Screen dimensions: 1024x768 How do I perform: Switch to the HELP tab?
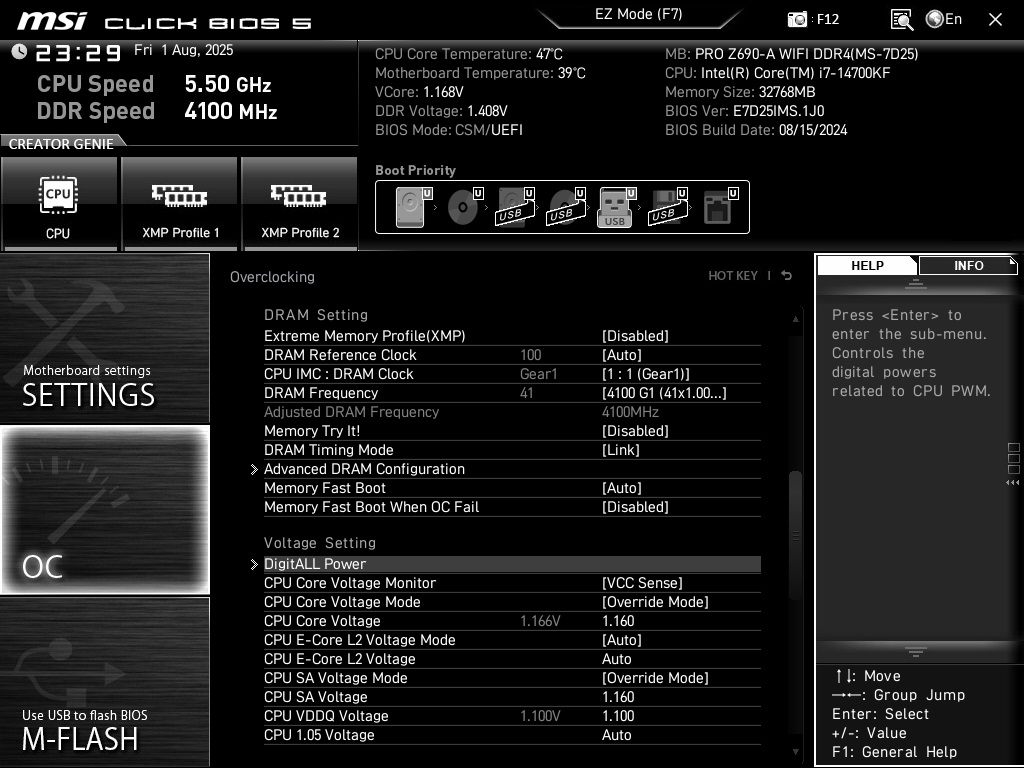pos(867,265)
